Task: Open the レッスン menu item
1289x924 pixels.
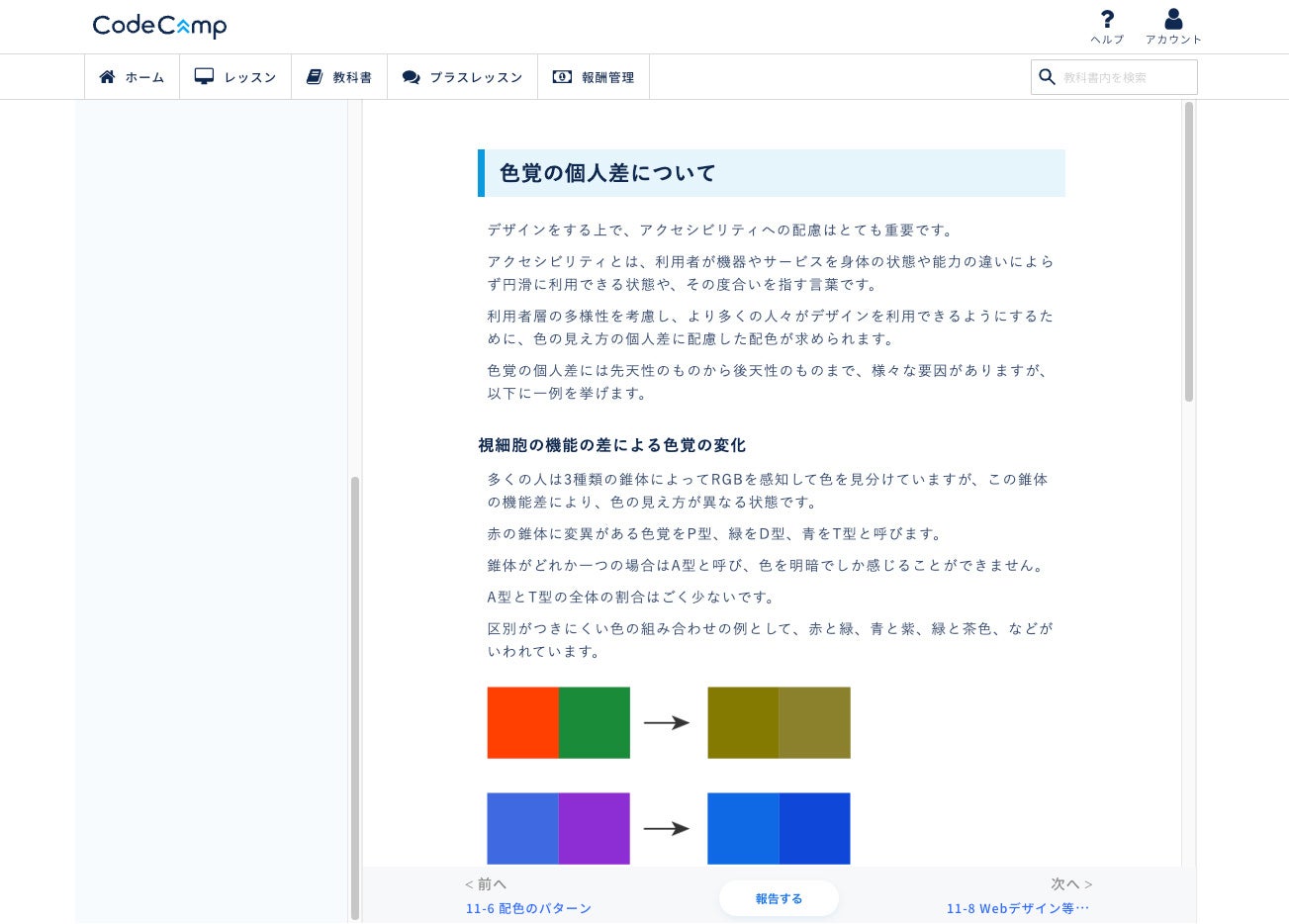Action: [x=235, y=77]
